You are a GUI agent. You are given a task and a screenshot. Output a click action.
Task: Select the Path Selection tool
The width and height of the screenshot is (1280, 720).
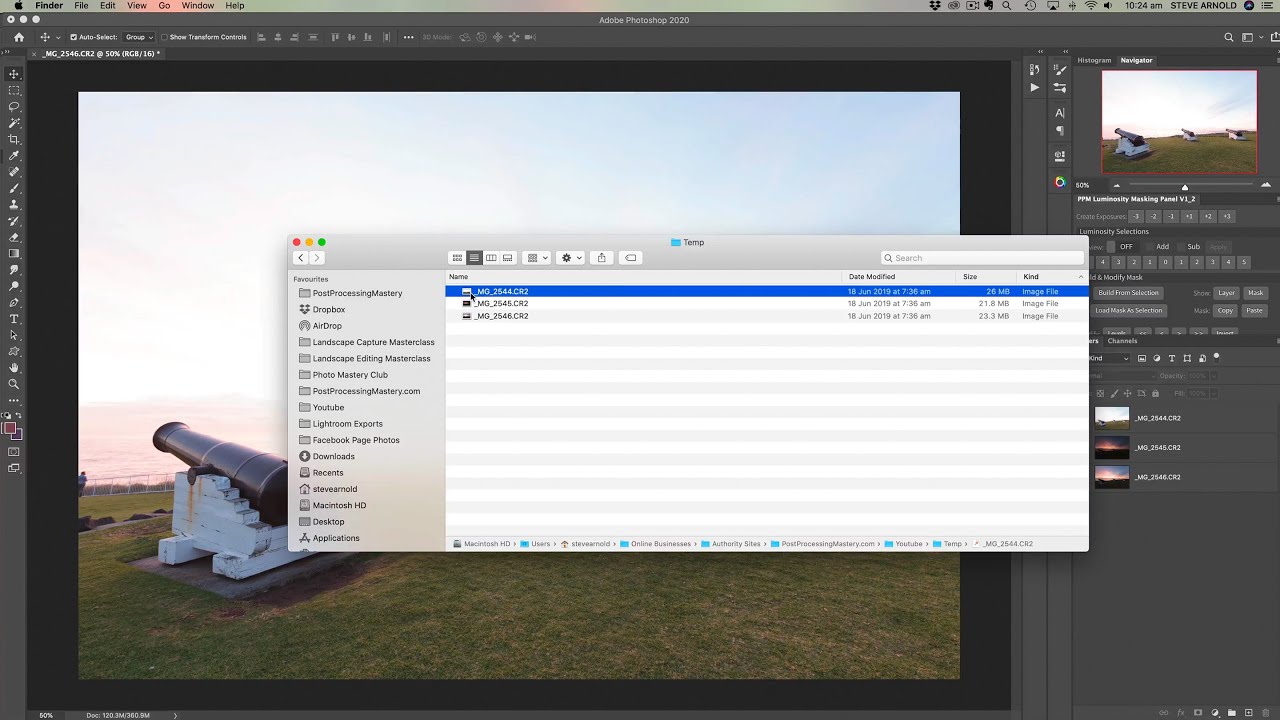[x=14, y=335]
